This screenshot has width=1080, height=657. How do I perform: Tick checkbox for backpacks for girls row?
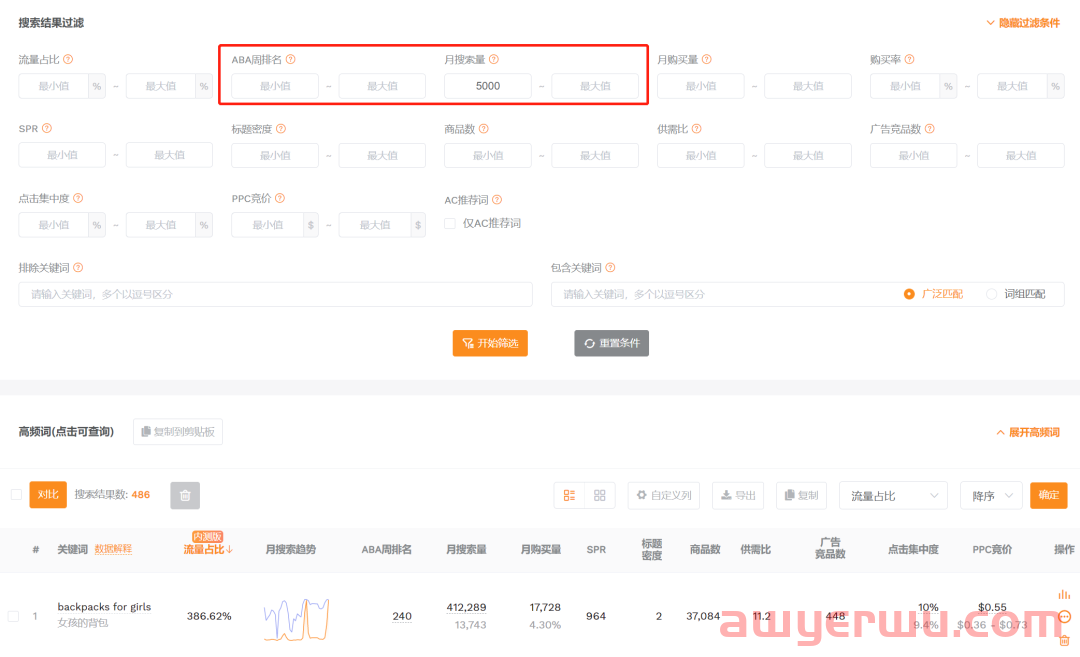coord(13,616)
